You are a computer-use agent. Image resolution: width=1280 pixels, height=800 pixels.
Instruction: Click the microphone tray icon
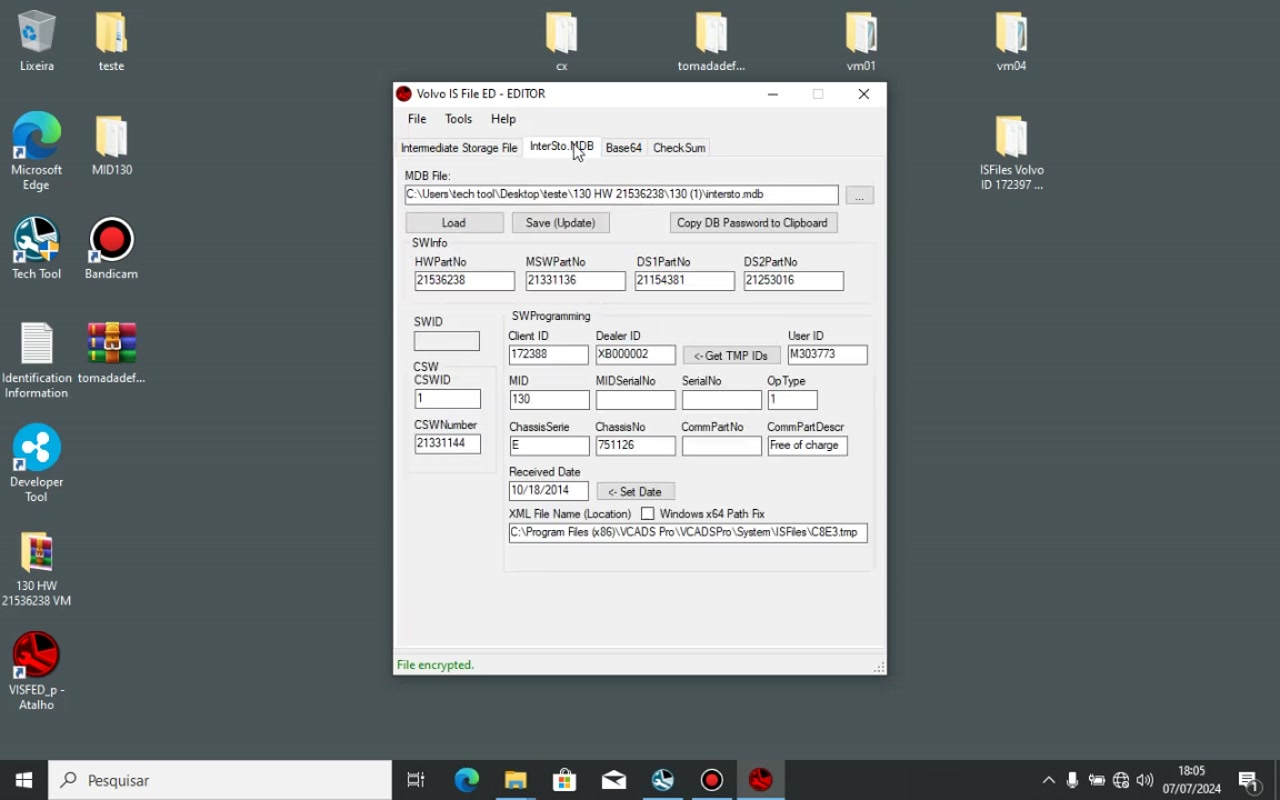click(1072, 780)
